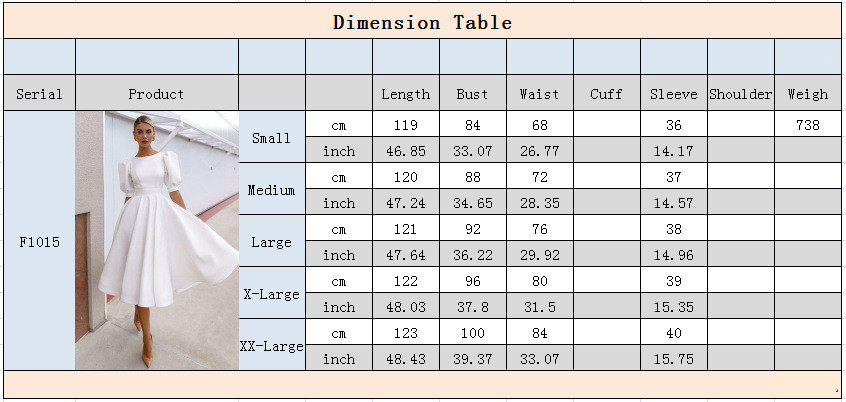Select the Small length cell 46.85

click(x=406, y=150)
